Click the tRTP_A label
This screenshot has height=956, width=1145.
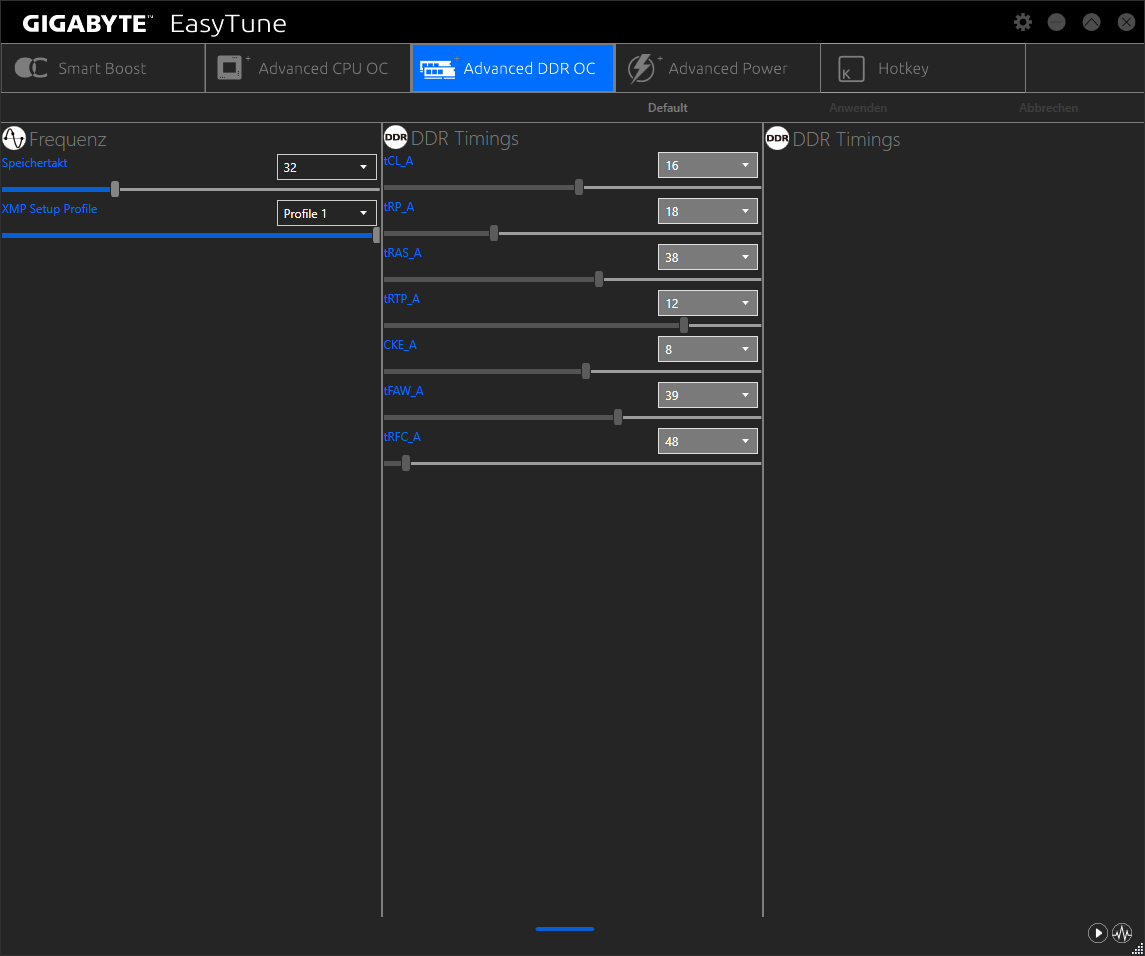coord(402,299)
